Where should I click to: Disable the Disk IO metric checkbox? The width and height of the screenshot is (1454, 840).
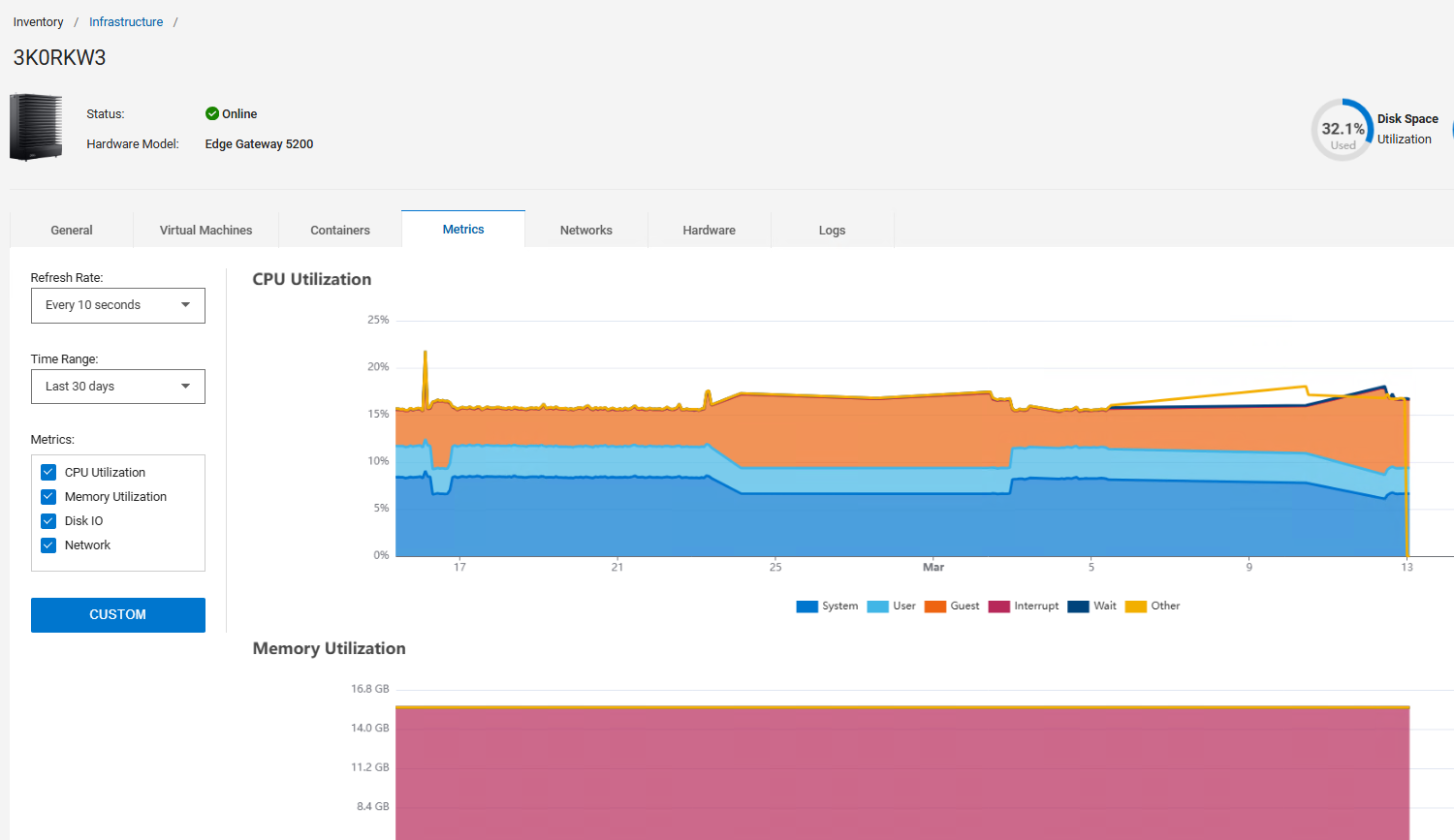coord(47,520)
